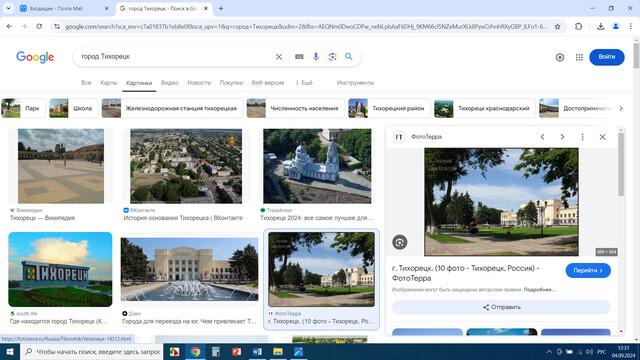Open the Дзен fountain building thumbnail
The height and width of the screenshot is (360, 640).
pyautogui.click(x=189, y=269)
